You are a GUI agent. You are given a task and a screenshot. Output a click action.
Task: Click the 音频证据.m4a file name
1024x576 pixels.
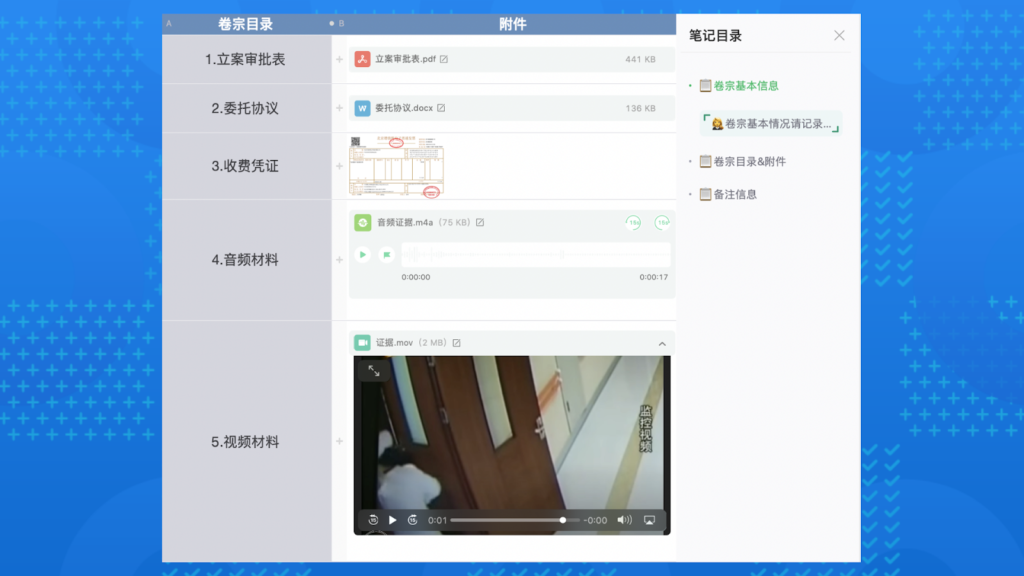point(405,223)
